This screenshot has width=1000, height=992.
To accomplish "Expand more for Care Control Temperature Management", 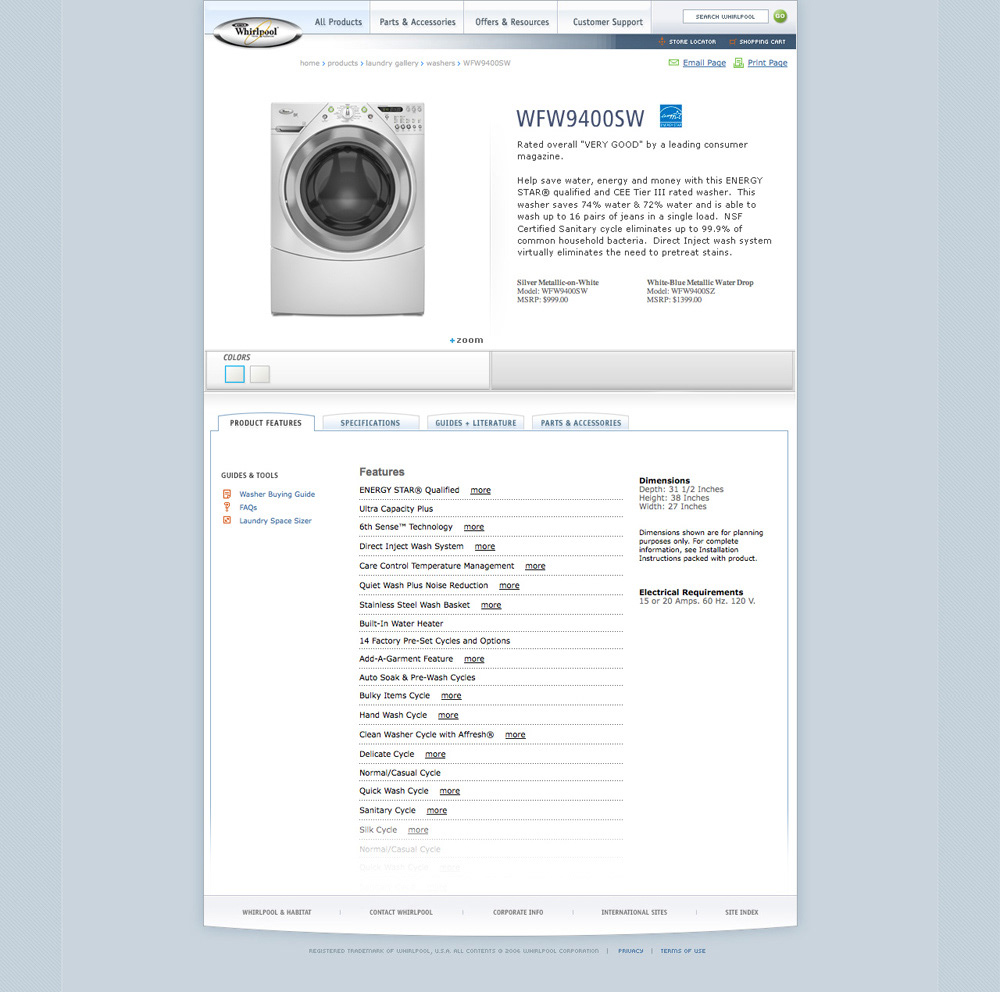I will pyautogui.click(x=535, y=566).
